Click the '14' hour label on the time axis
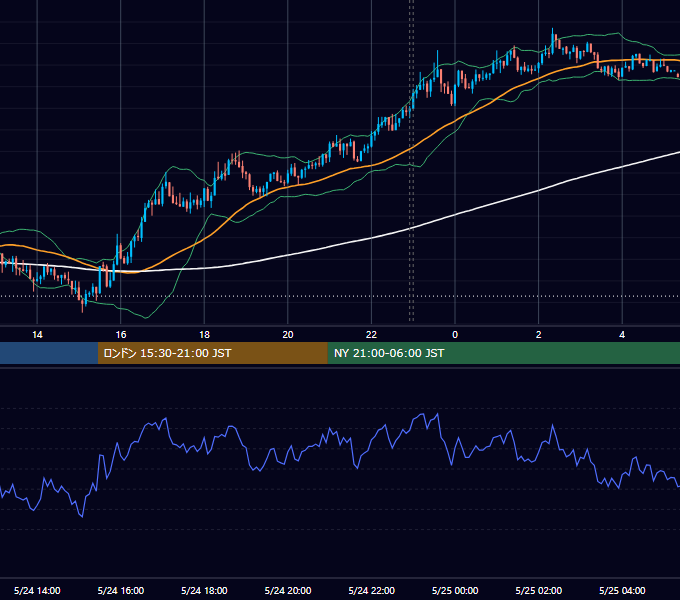This screenshot has height=600, width=680. (37, 335)
